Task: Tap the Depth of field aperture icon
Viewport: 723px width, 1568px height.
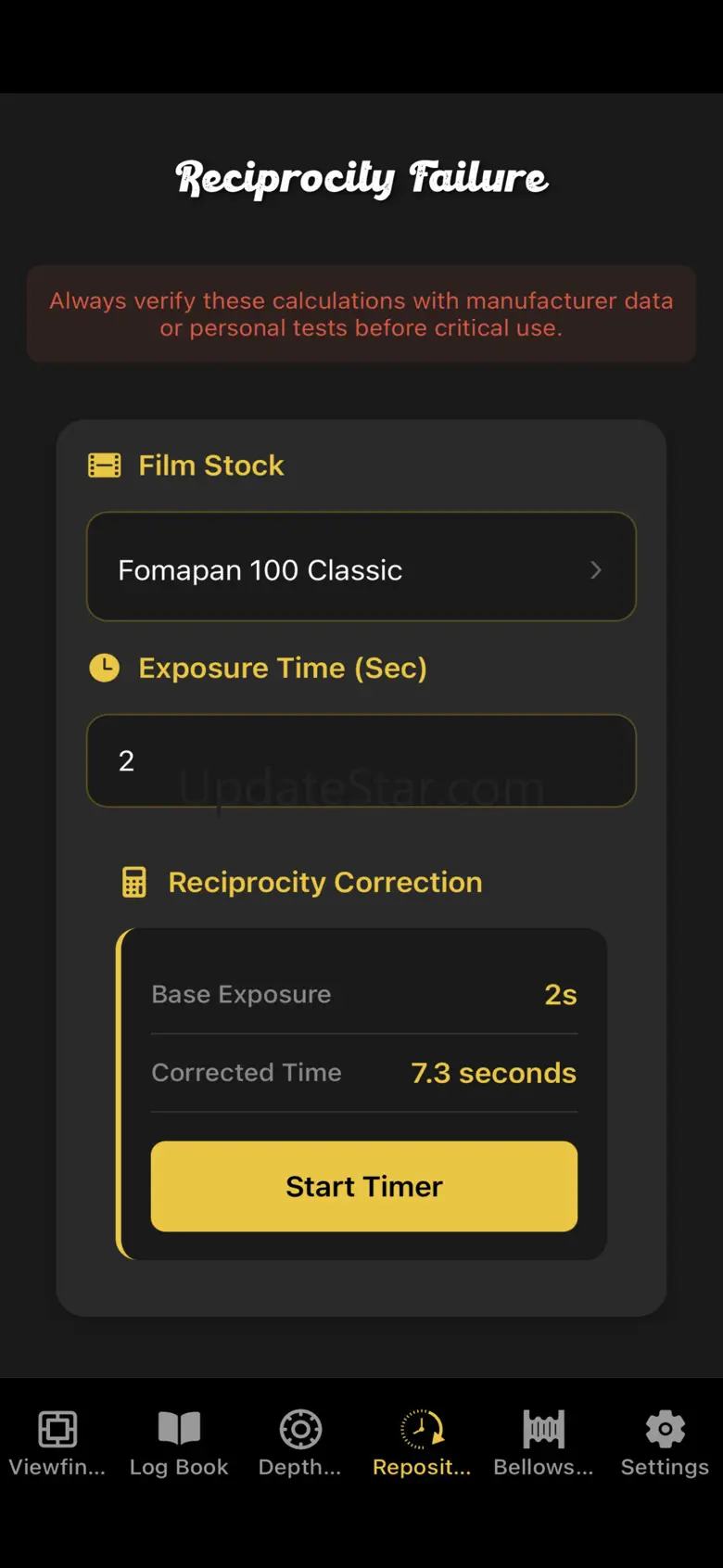Action: [300, 1429]
